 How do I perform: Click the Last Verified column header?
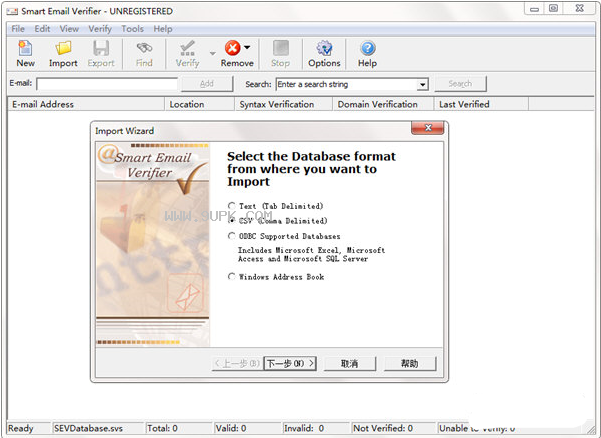[481, 104]
